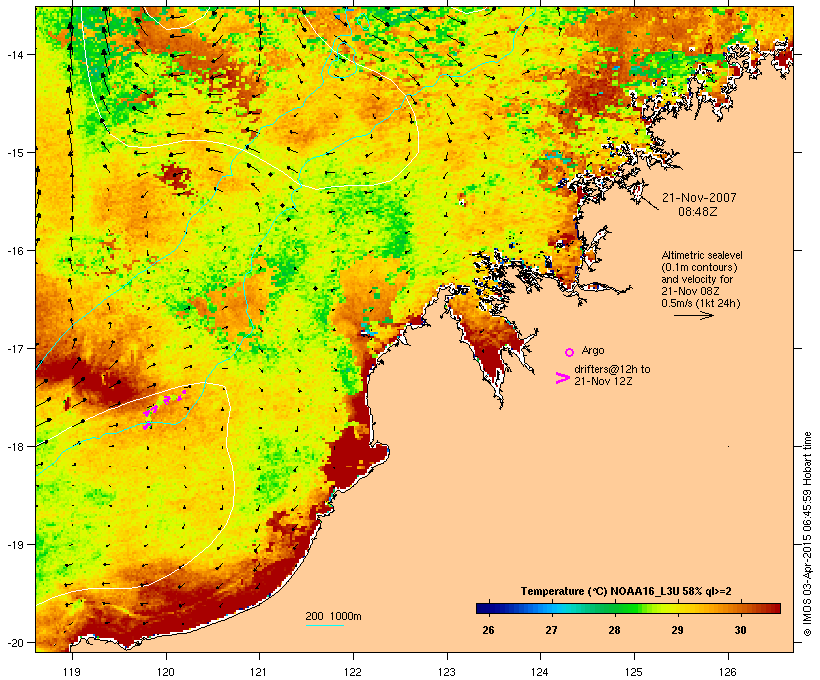Click the magenta drifter arrowhead legend symbol
The width and height of the screenshot is (820, 680).
pyautogui.click(x=563, y=378)
